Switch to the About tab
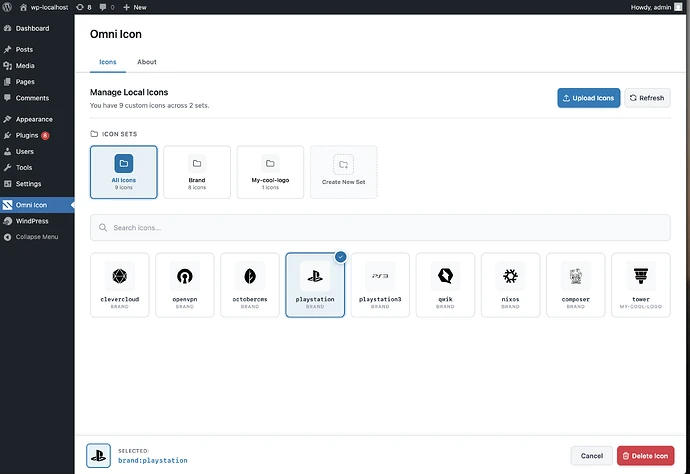This screenshot has width=690, height=474. point(146,62)
